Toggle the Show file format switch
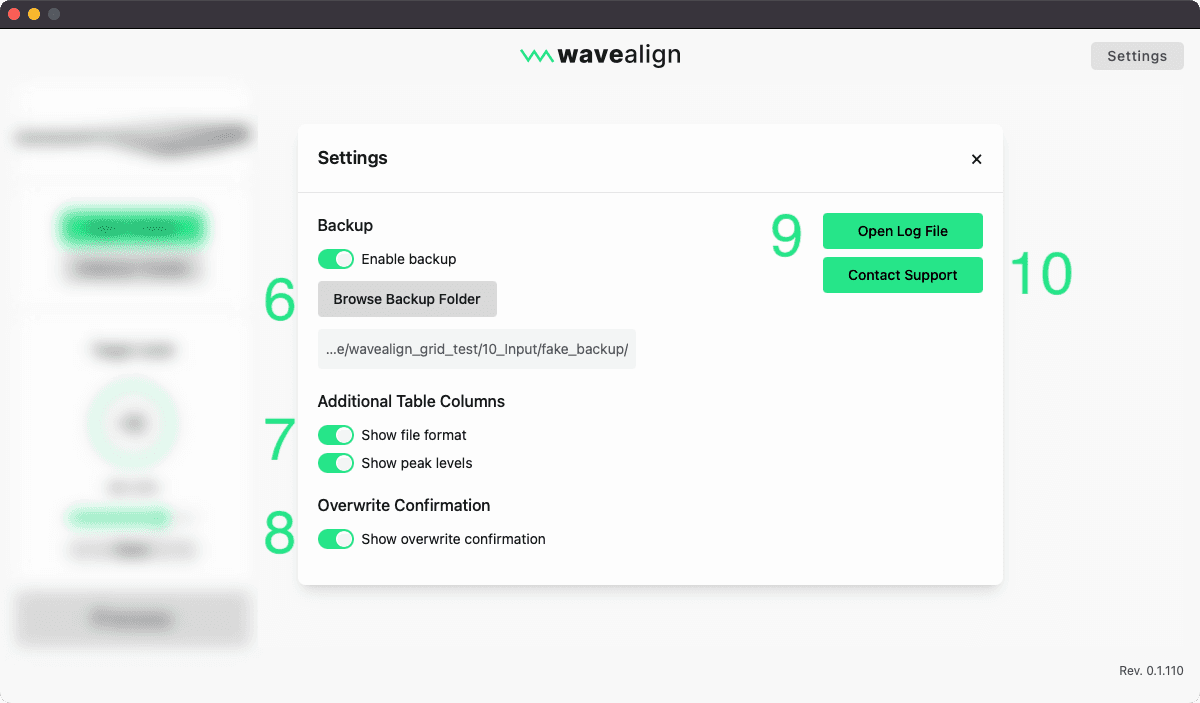Viewport: 1200px width, 703px height. [x=336, y=435]
